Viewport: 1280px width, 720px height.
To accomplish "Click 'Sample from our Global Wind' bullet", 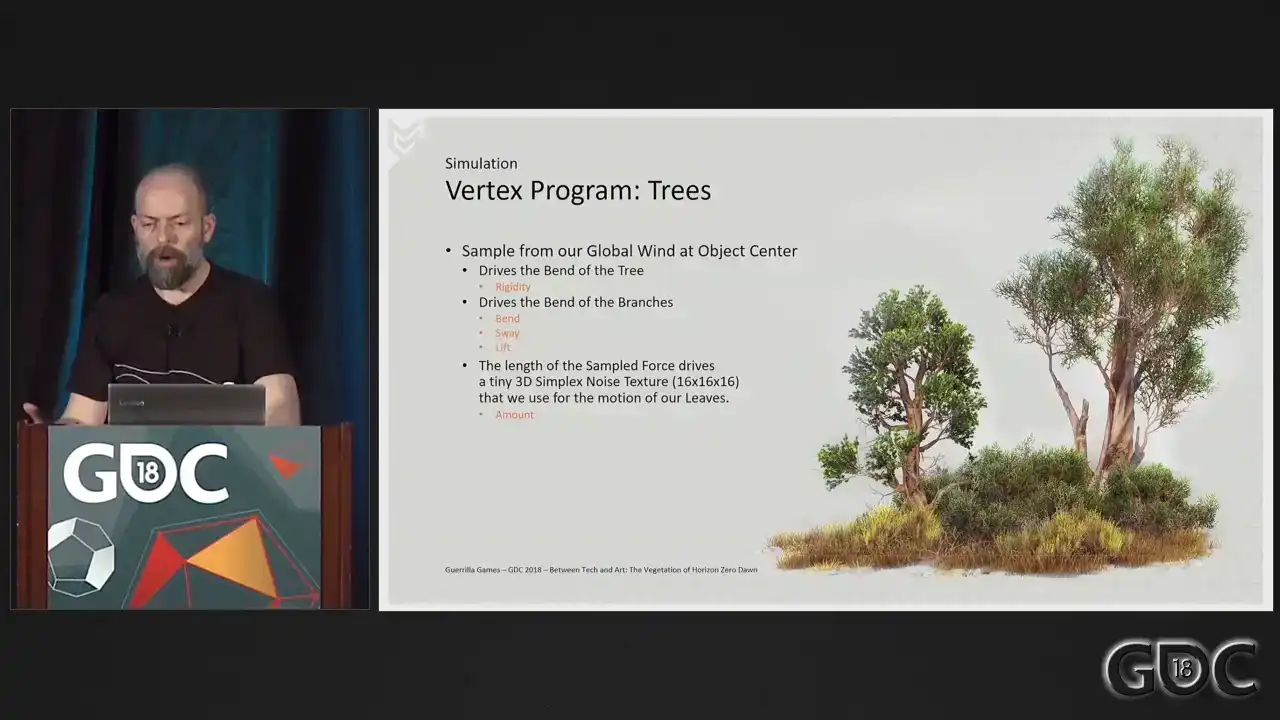I will tap(629, 251).
